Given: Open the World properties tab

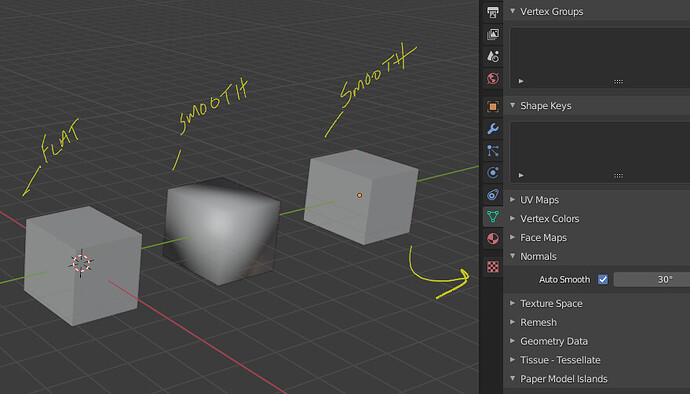Looking at the screenshot, I should click(x=493, y=78).
